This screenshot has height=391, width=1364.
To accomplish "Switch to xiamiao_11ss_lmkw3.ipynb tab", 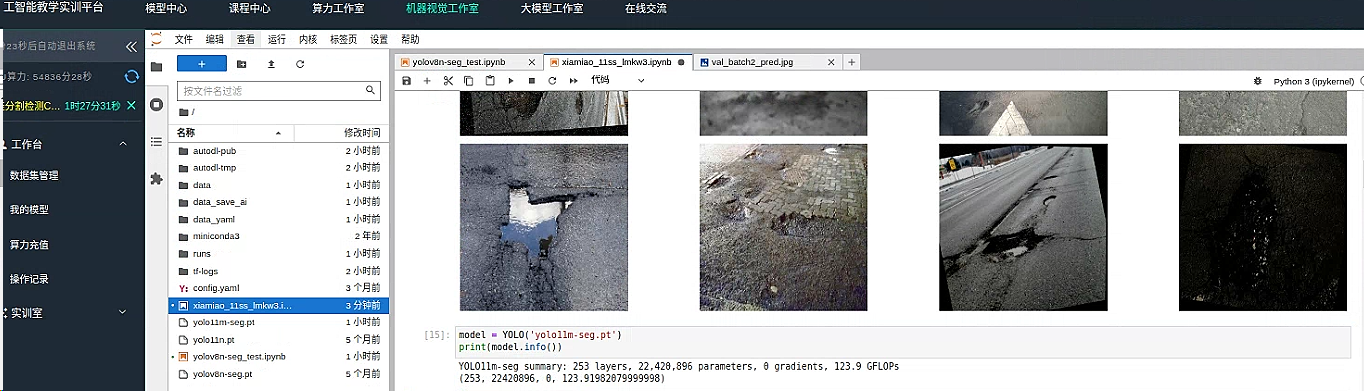I will 616,62.
